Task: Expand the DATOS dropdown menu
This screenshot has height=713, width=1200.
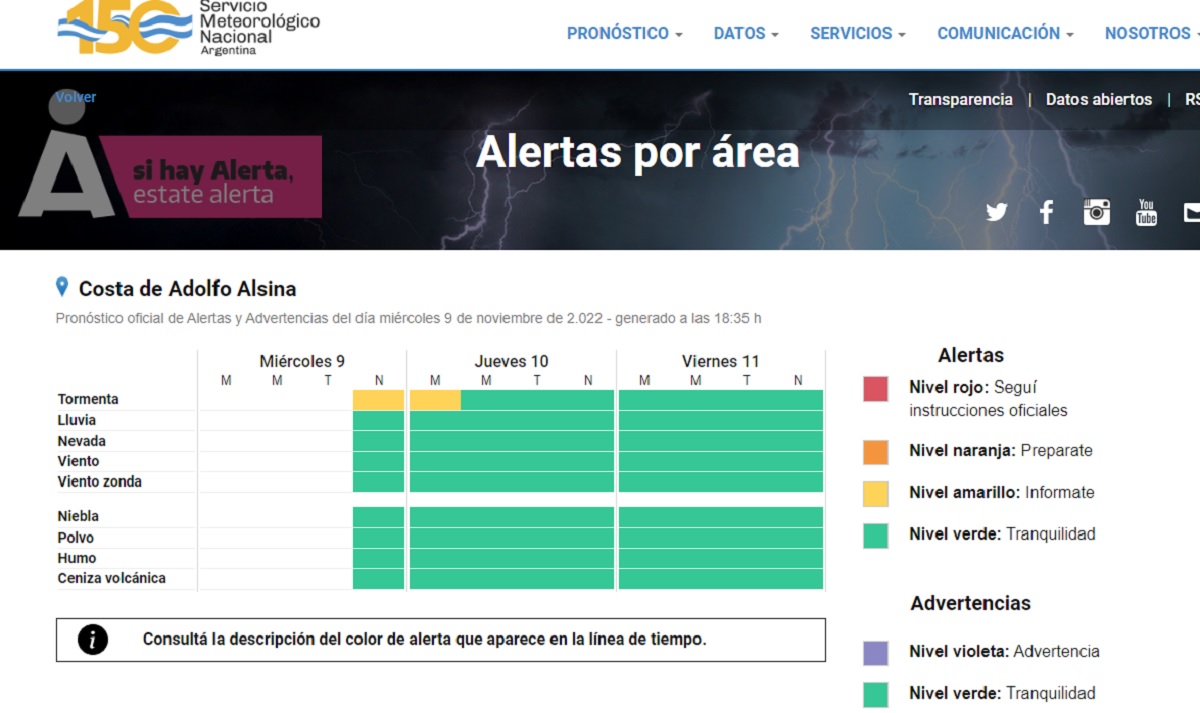Action: (745, 33)
